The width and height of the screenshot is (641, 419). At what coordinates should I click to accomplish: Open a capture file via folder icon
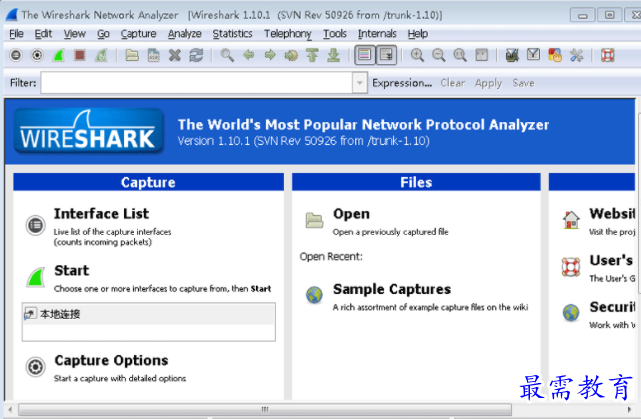pyautogui.click(x=132, y=55)
